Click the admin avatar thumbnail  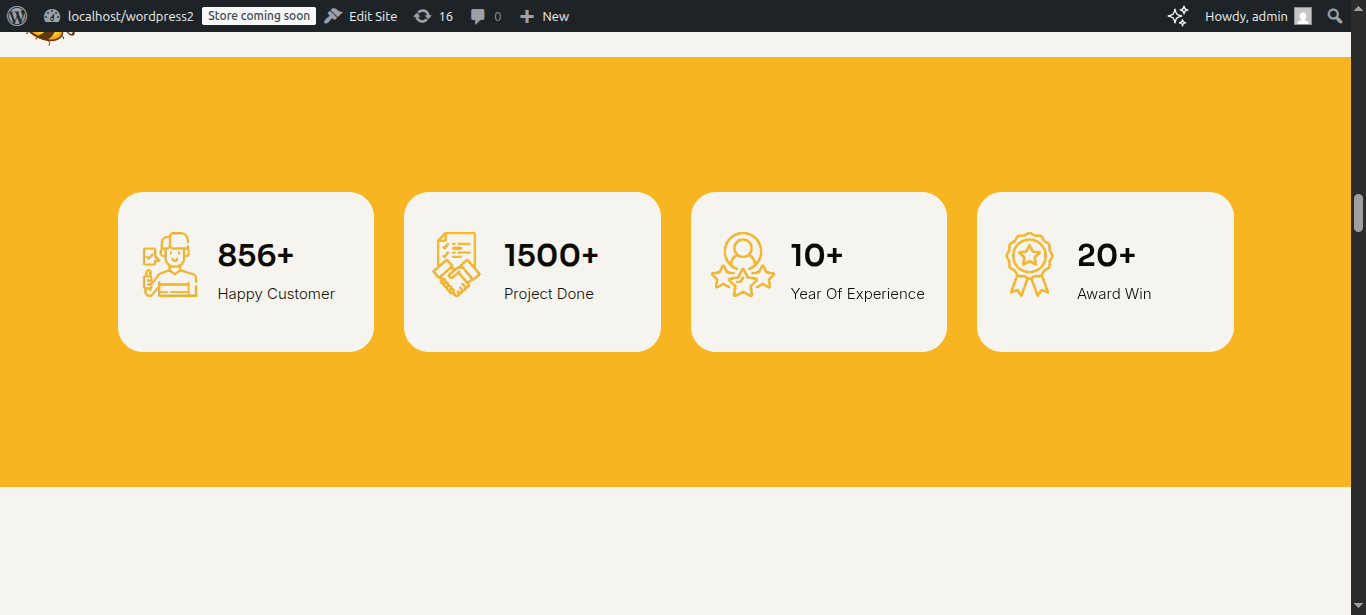tap(1302, 16)
